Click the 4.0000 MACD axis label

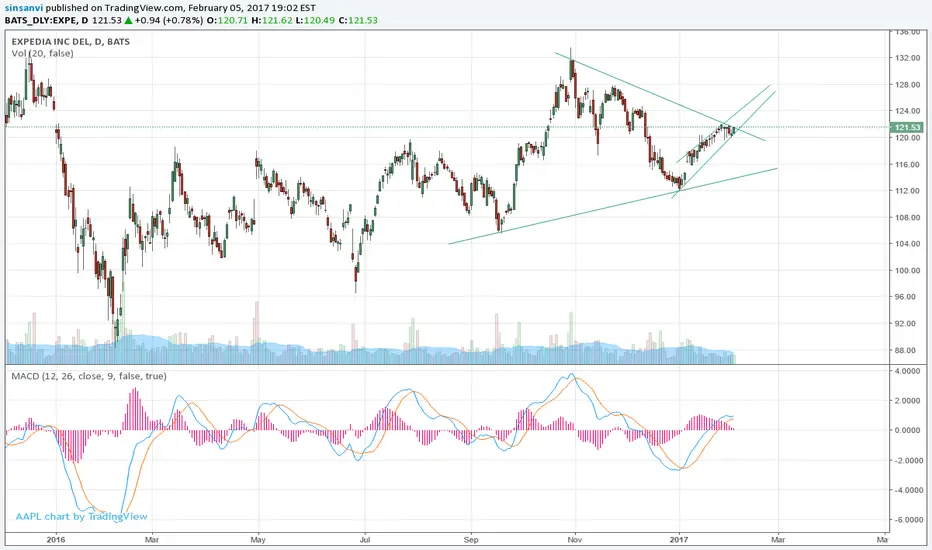910,371
